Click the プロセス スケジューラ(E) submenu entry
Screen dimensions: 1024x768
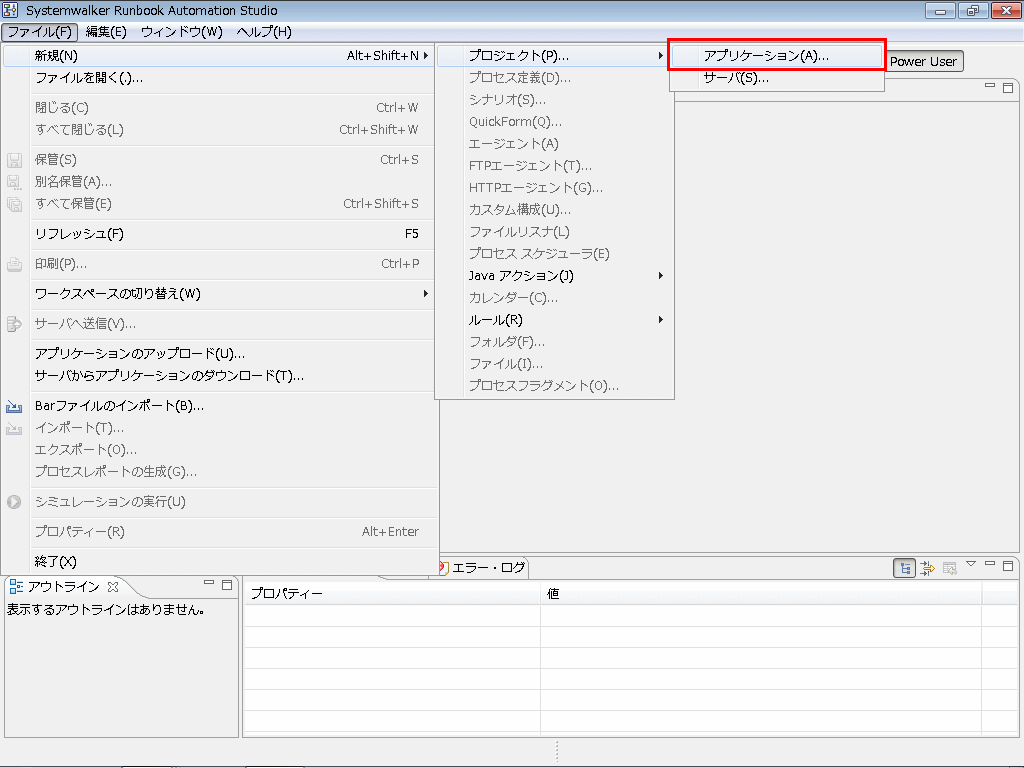coord(554,254)
